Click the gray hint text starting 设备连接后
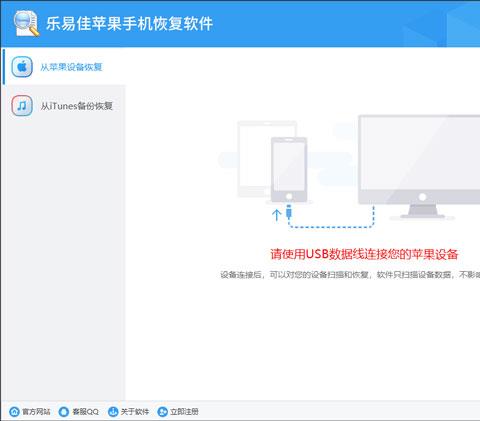 pos(350,275)
